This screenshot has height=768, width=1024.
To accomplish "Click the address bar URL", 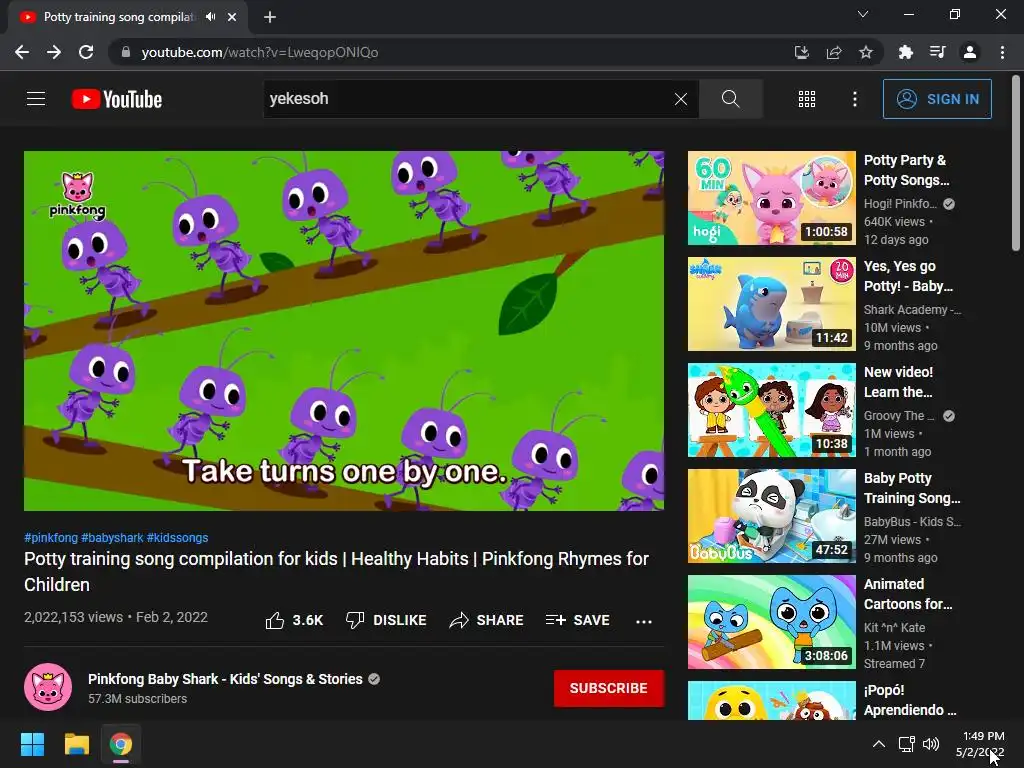I will coord(260,52).
